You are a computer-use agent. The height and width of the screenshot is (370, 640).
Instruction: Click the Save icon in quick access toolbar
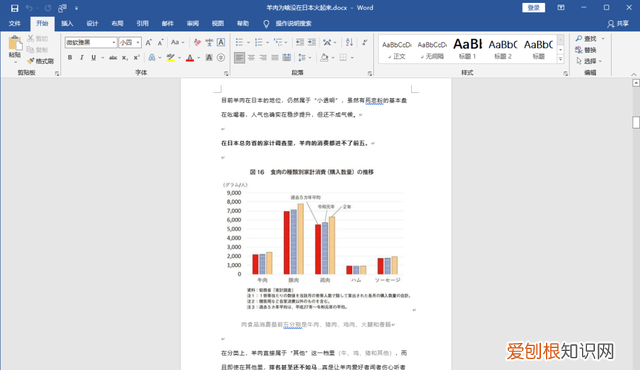tap(14, 8)
